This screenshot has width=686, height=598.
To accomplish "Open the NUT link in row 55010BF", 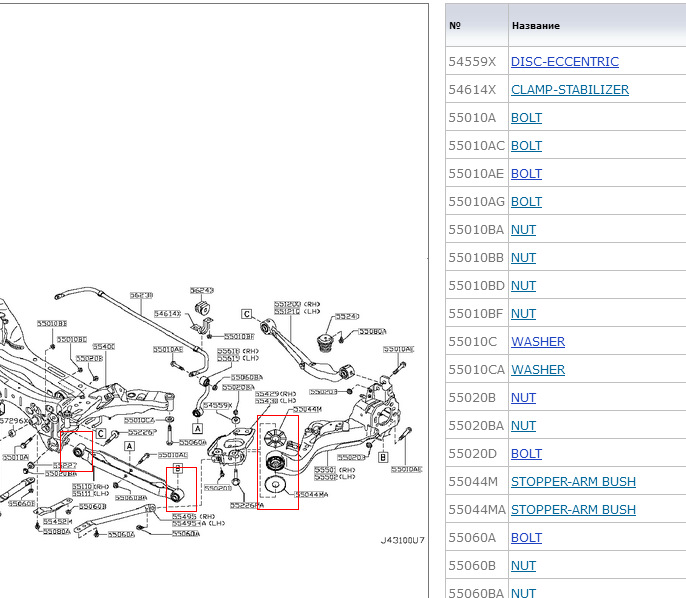I will coord(523,314).
